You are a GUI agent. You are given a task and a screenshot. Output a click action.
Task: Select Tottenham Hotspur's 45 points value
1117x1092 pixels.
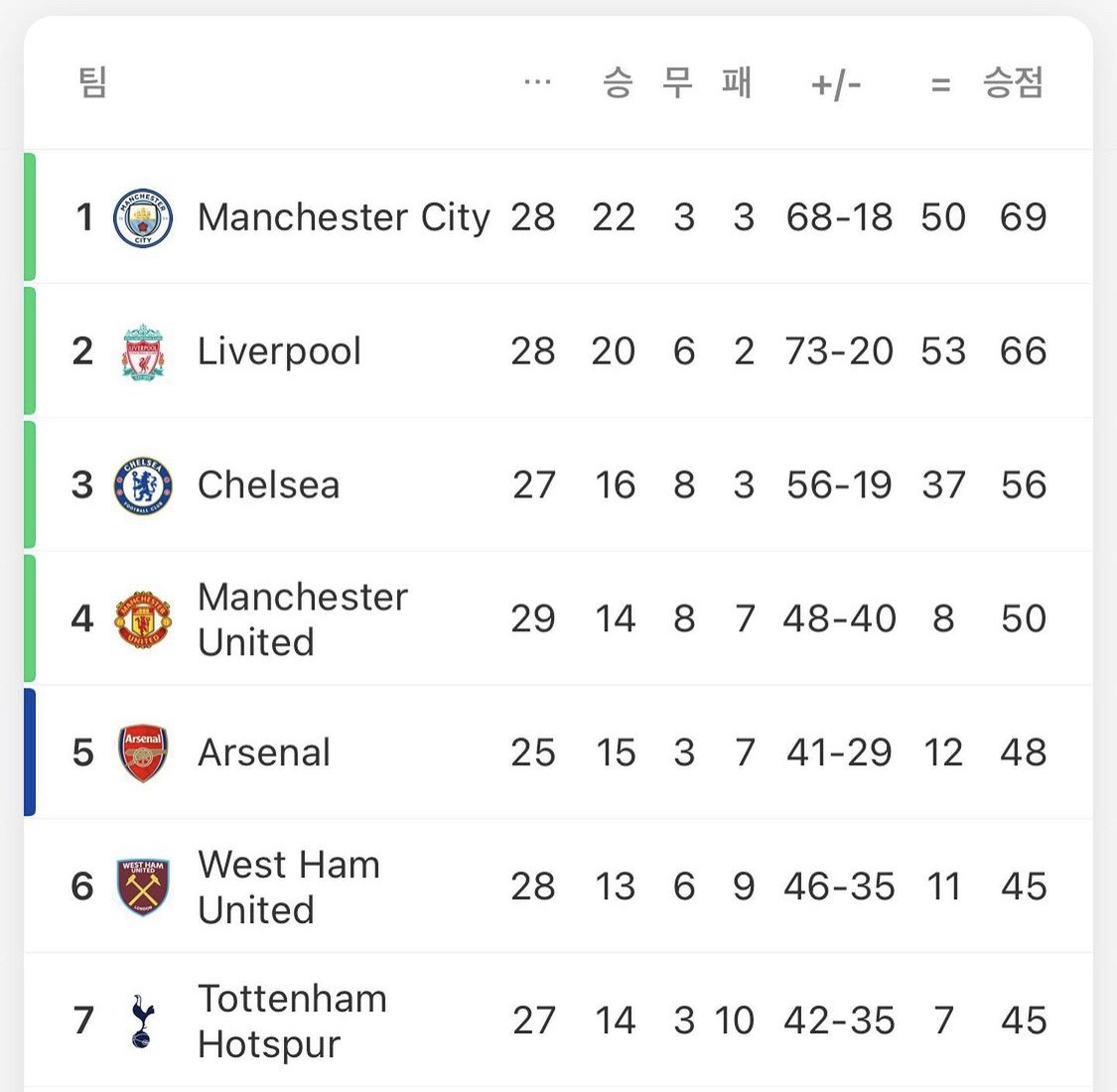point(1024,1021)
